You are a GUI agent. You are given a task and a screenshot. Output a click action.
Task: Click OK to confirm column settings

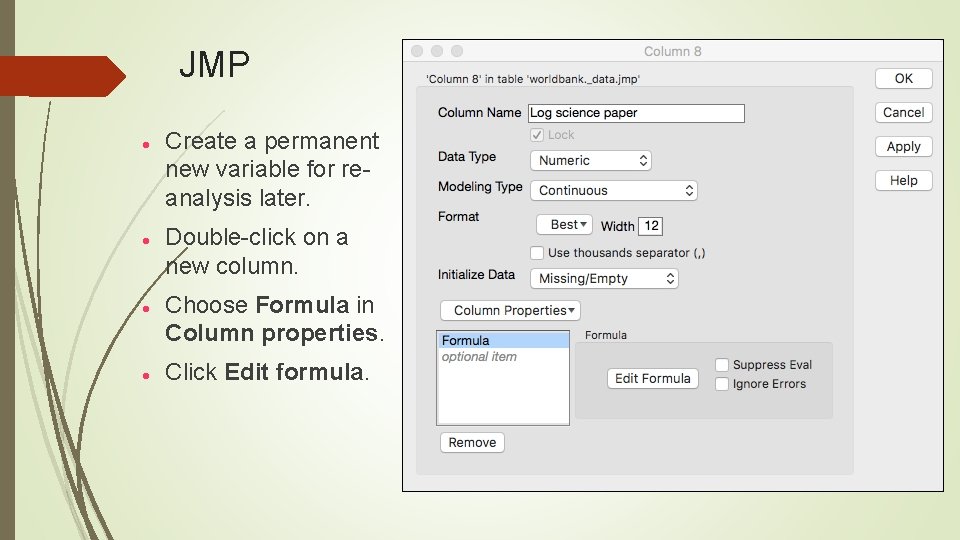tap(903, 78)
